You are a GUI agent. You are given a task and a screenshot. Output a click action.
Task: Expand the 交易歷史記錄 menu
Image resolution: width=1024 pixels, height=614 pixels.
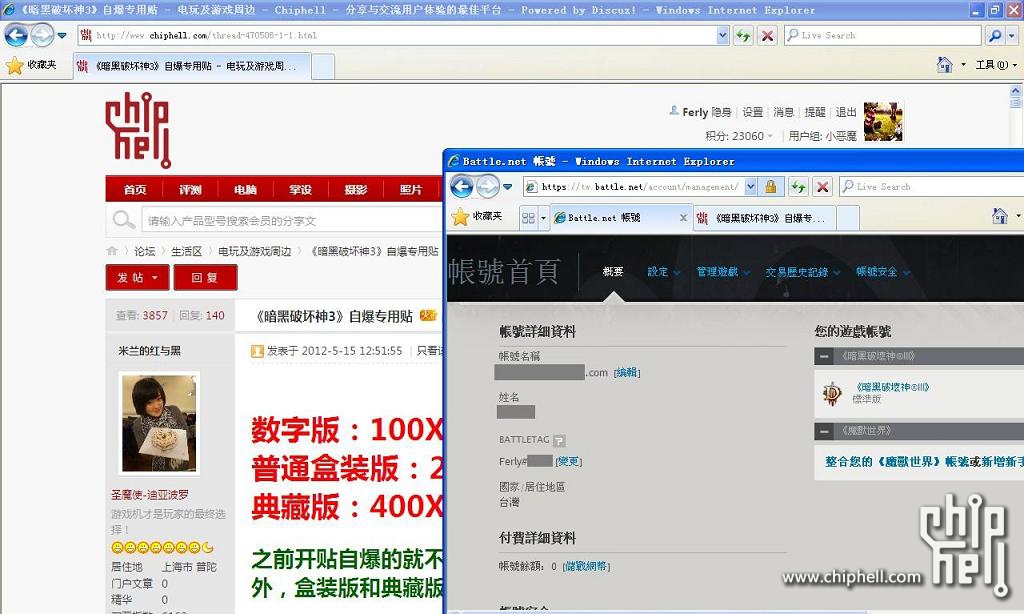(x=802, y=272)
